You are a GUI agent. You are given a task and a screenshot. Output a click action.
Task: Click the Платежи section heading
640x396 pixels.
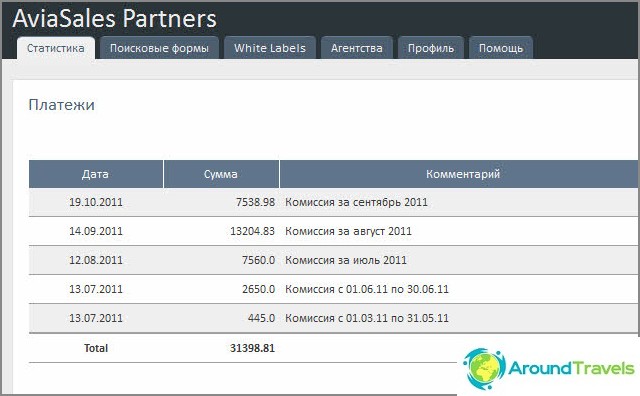62,105
